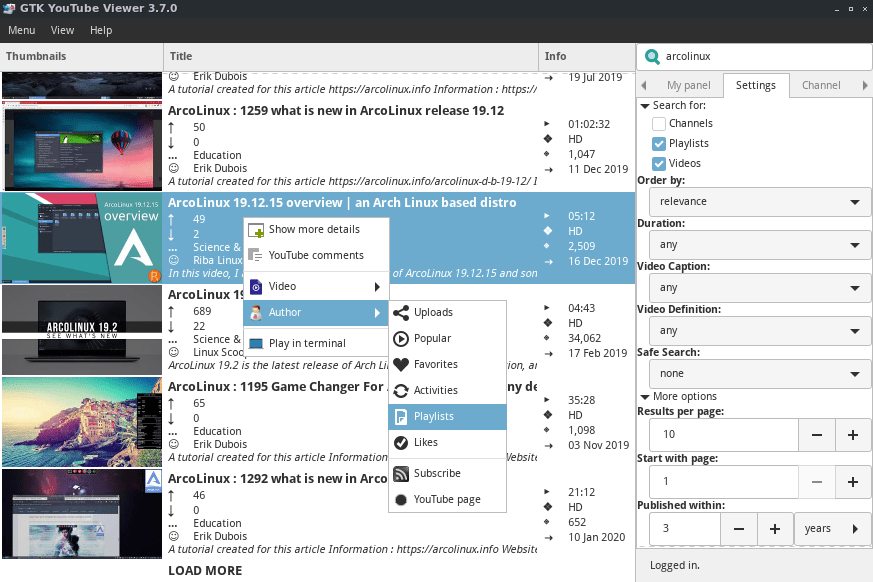The width and height of the screenshot is (873, 582).
Task: Collapse the More options section
Action: click(645, 396)
